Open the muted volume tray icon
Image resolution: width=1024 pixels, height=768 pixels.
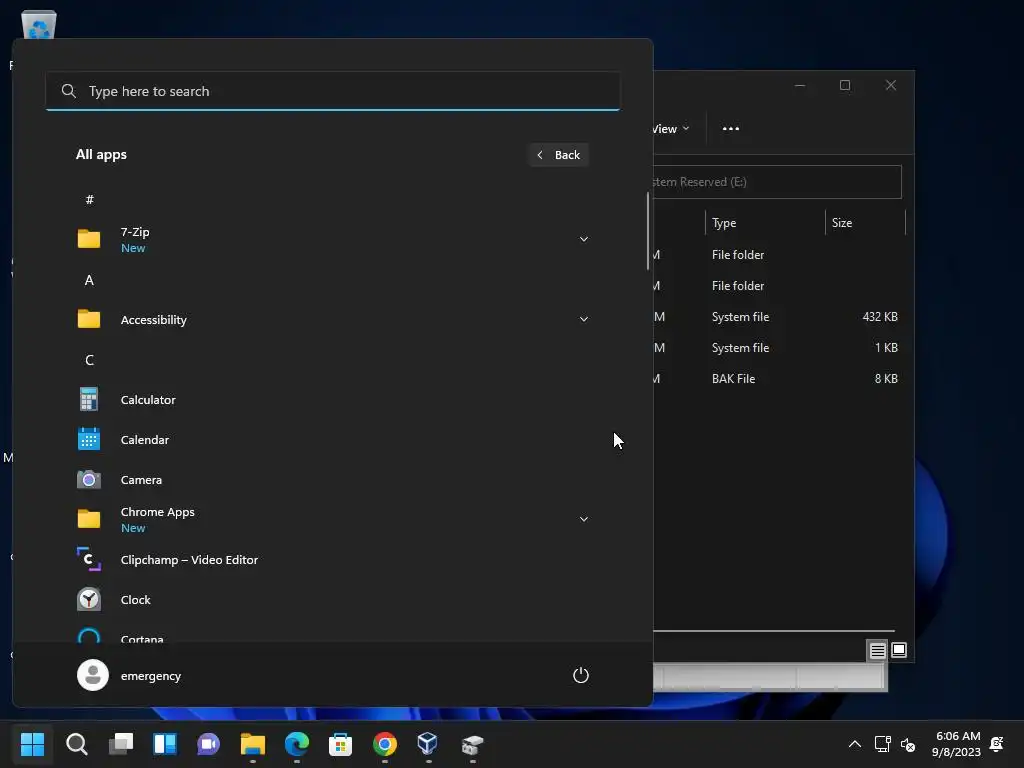click(908, 744)
